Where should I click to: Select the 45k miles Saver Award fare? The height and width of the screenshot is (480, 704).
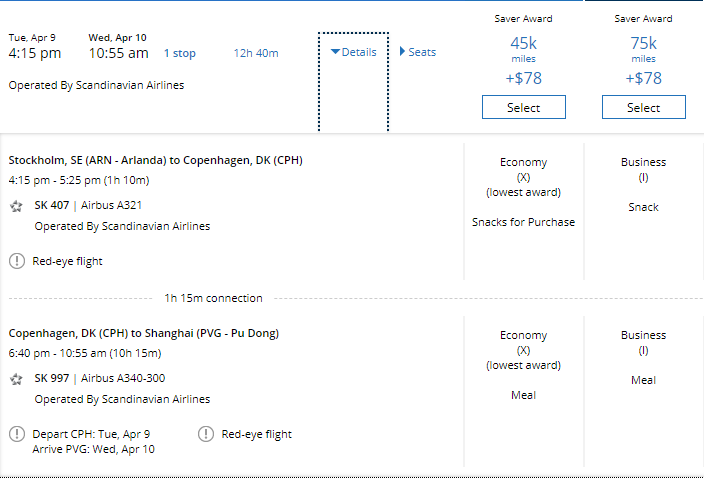click(x=523, y=107)
